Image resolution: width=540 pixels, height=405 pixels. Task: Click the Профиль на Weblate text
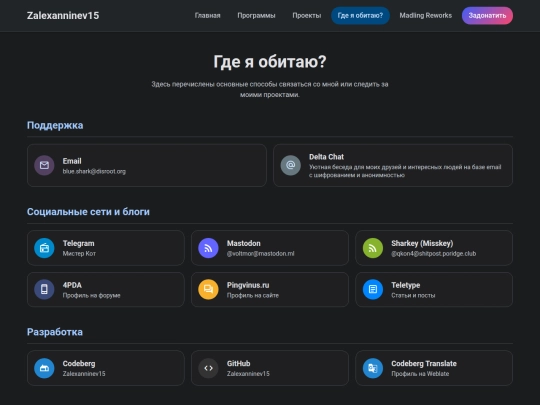click(x=420, y=374)
